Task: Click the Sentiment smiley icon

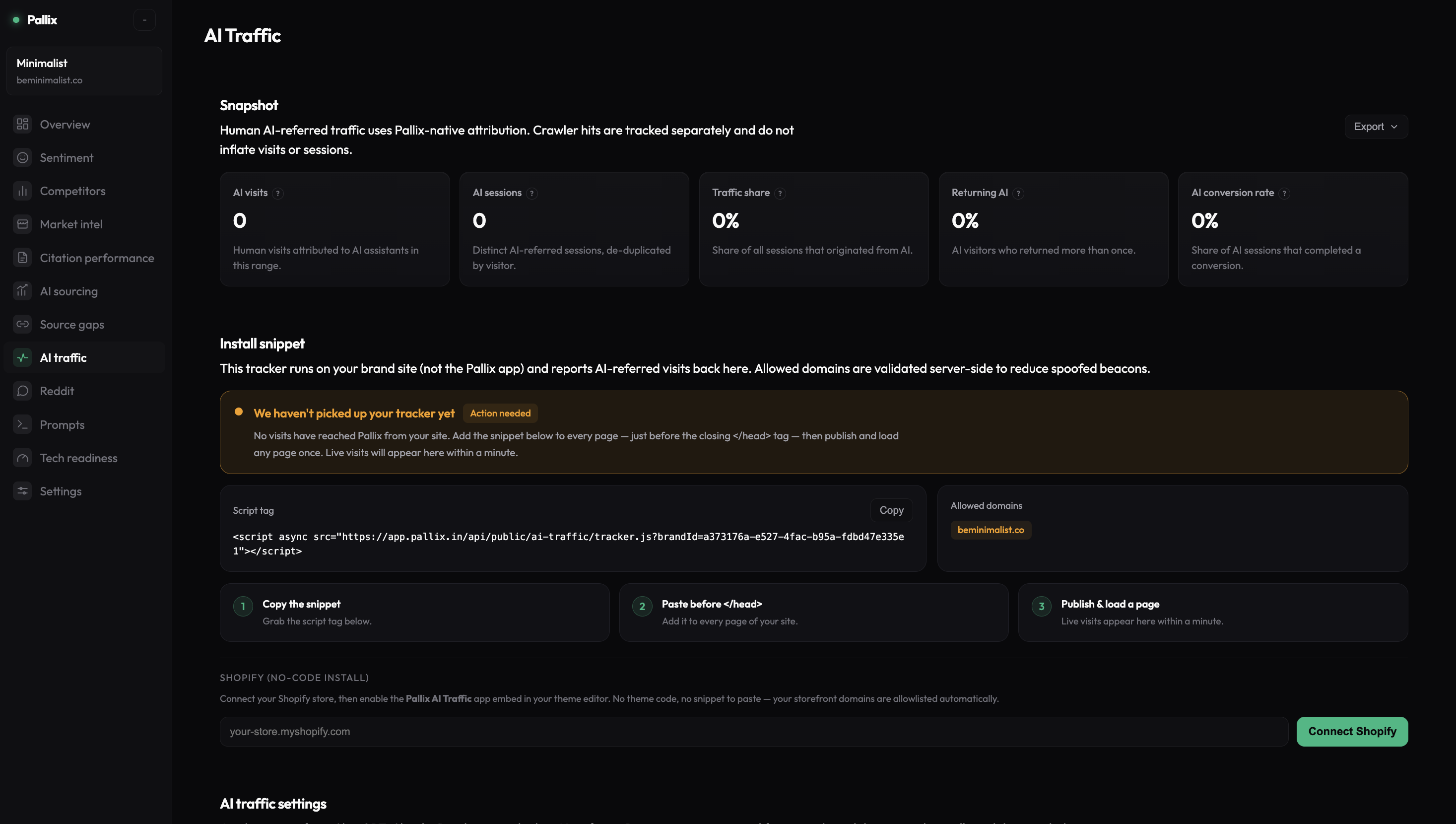Action: point(23,157)
